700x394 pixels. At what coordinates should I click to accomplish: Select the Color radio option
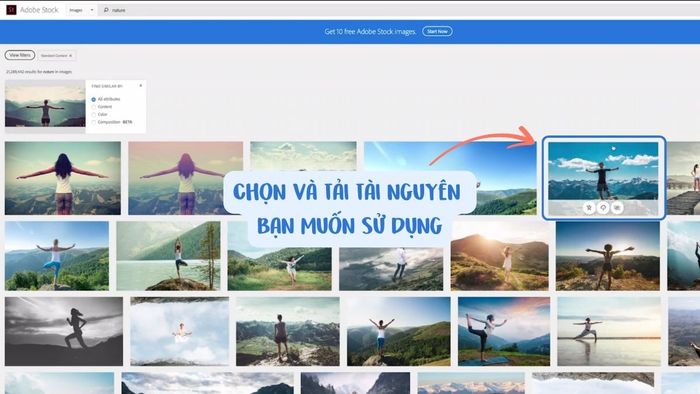coord(93,115)
